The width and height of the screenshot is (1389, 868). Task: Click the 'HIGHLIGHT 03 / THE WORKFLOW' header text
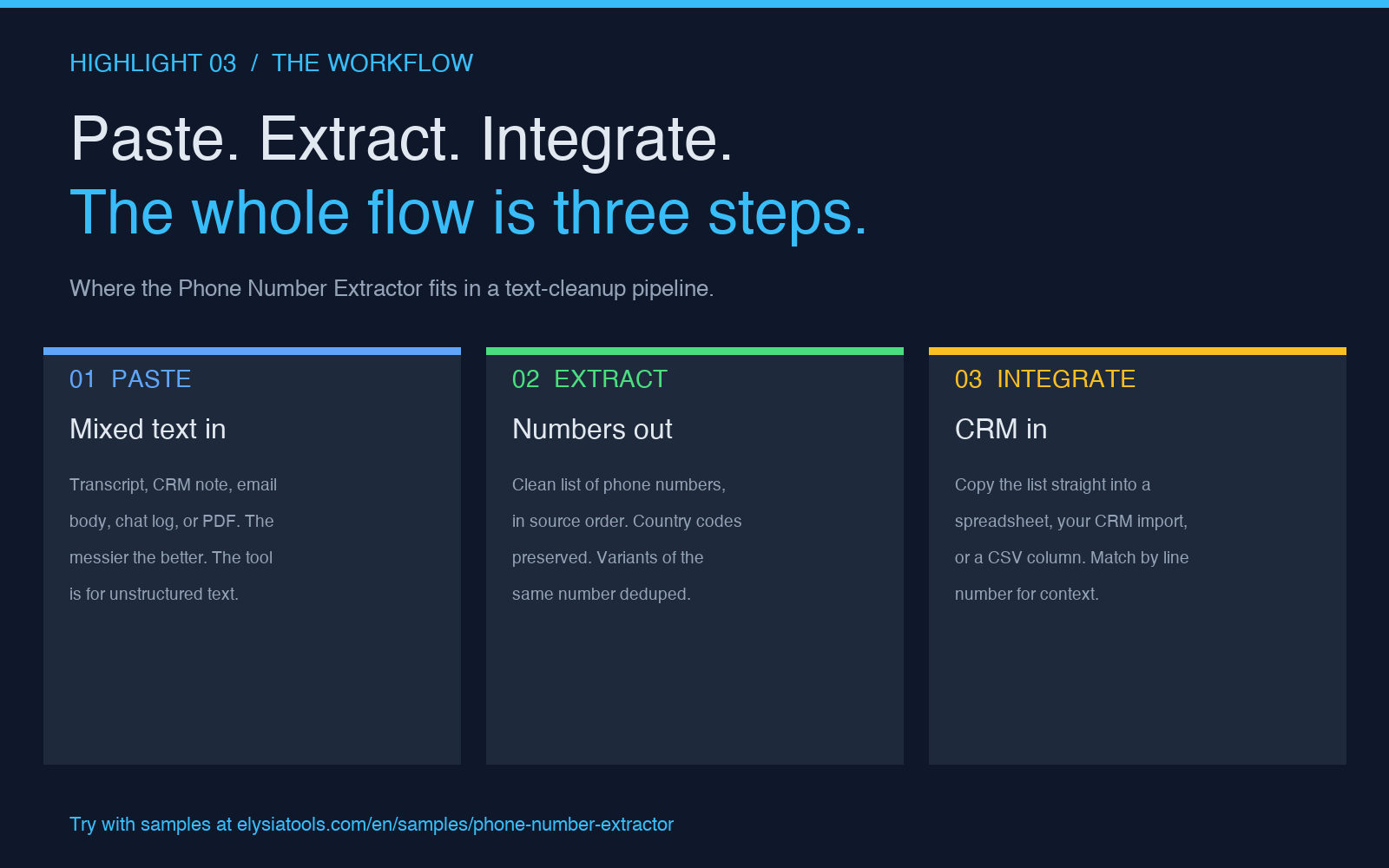[271, 63]
